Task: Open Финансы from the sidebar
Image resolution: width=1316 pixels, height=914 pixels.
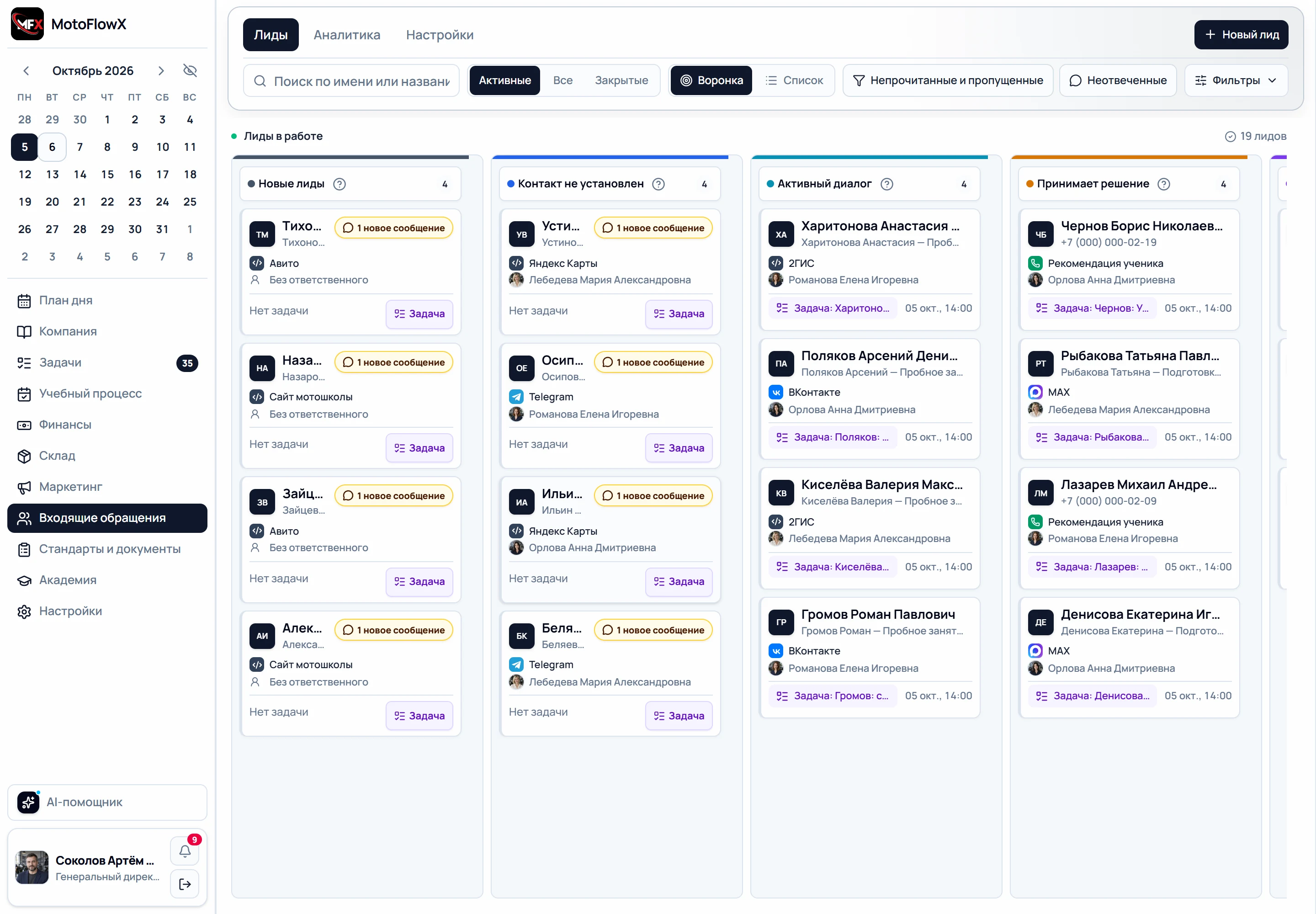Action: pos(107,425)
